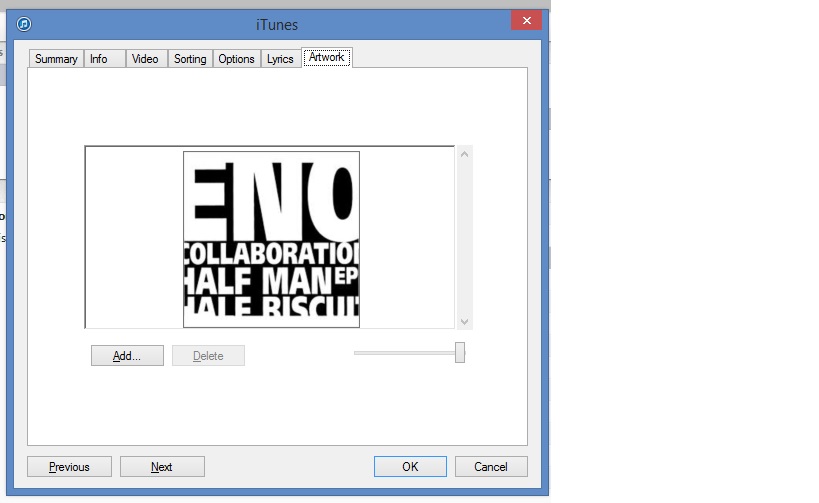Confirm changes with OK

click(x=410, y=466)
